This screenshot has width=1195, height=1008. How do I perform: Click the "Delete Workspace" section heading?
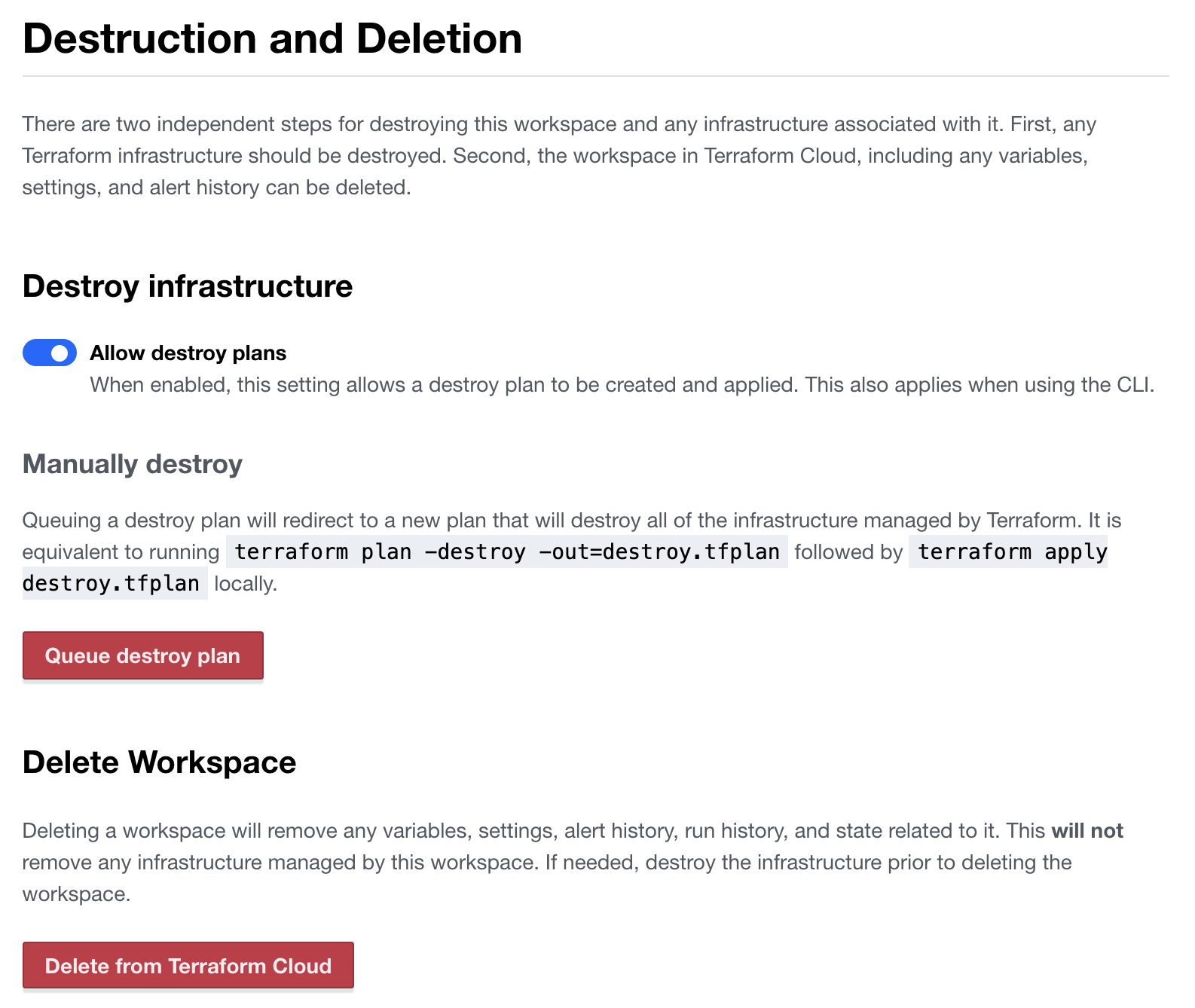pyautogui.click(x=159, y=762)
